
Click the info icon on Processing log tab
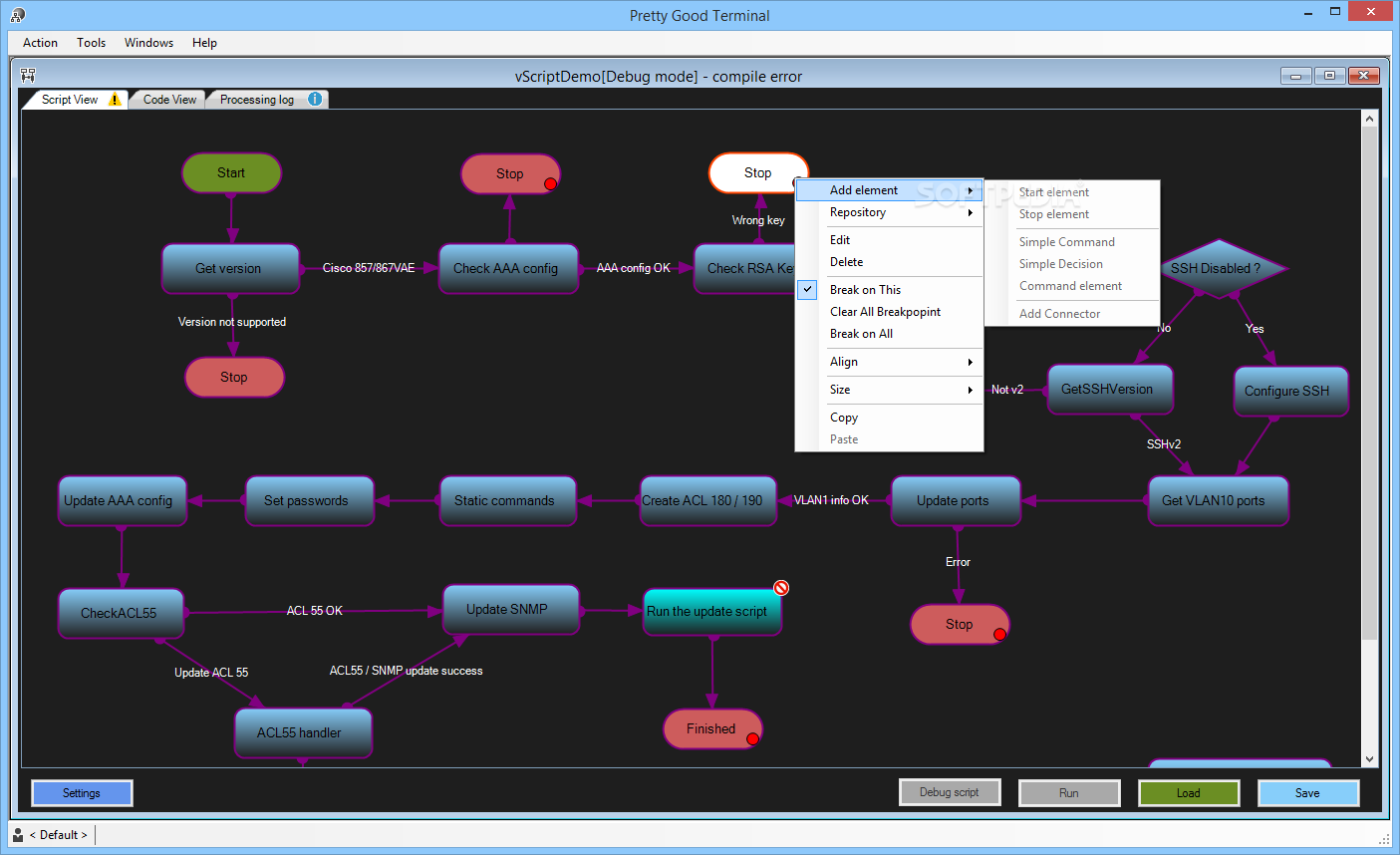315,99
